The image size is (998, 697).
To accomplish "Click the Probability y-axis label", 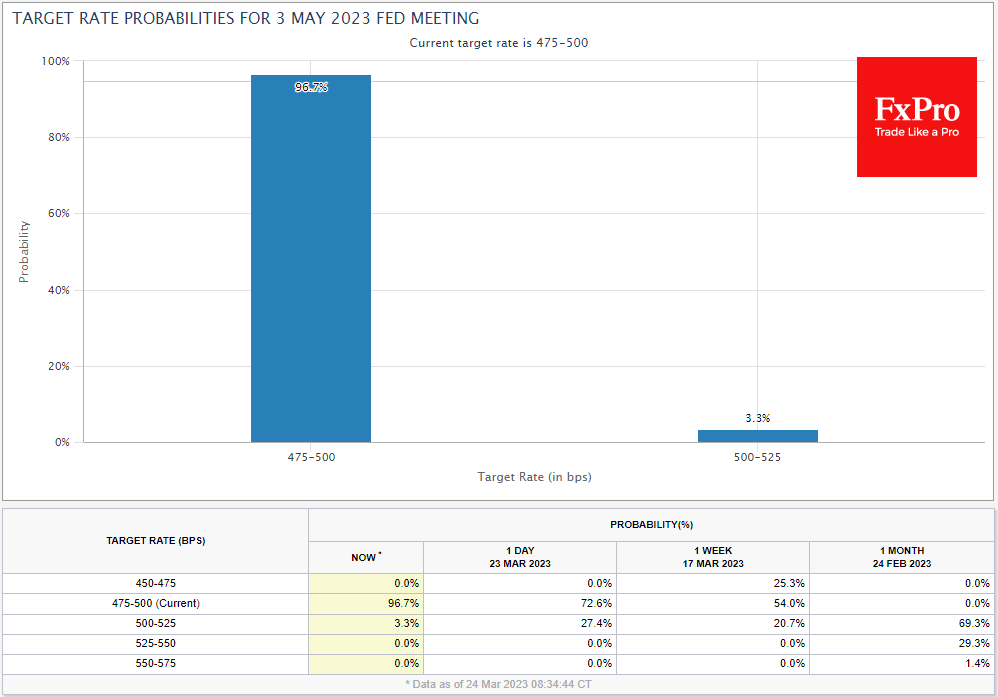I will pyautogui.click(x=24, y=251).
